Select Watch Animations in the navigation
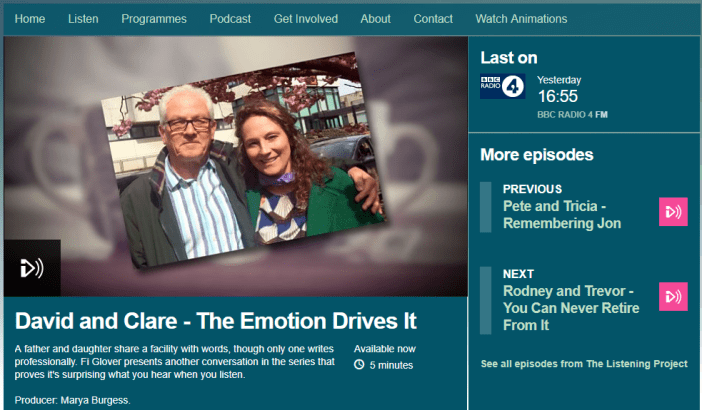This screenshot has width=702, height=410. pos(521,19)
